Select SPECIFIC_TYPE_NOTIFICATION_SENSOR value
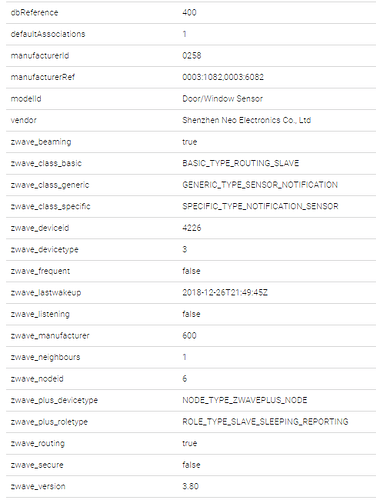The height and width of the screenshot is (500, 376). tap(260, 206)
